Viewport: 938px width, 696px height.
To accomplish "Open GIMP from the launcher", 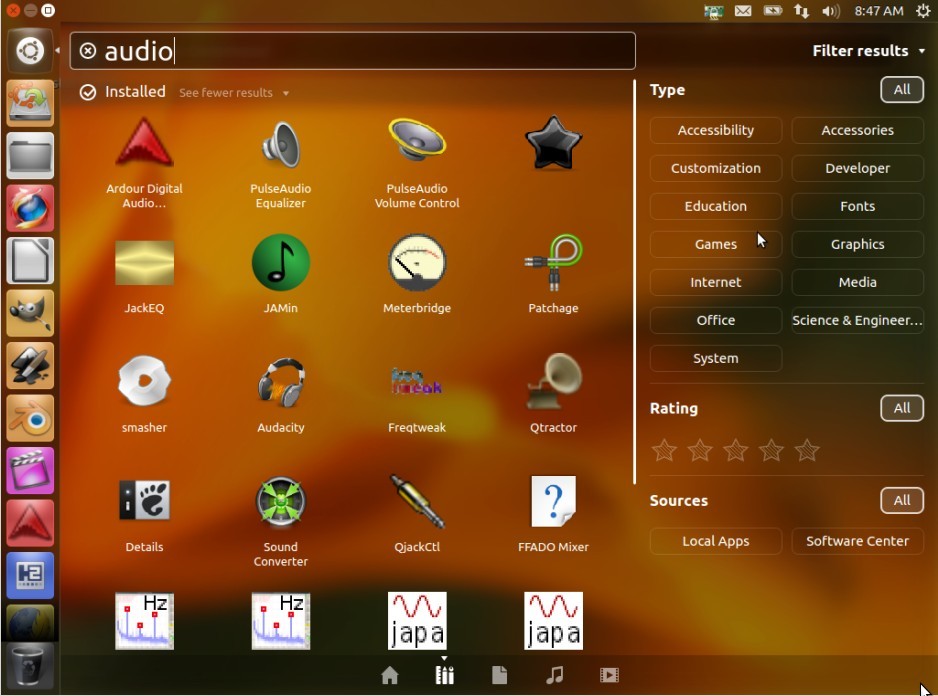I will pos(30,314).
